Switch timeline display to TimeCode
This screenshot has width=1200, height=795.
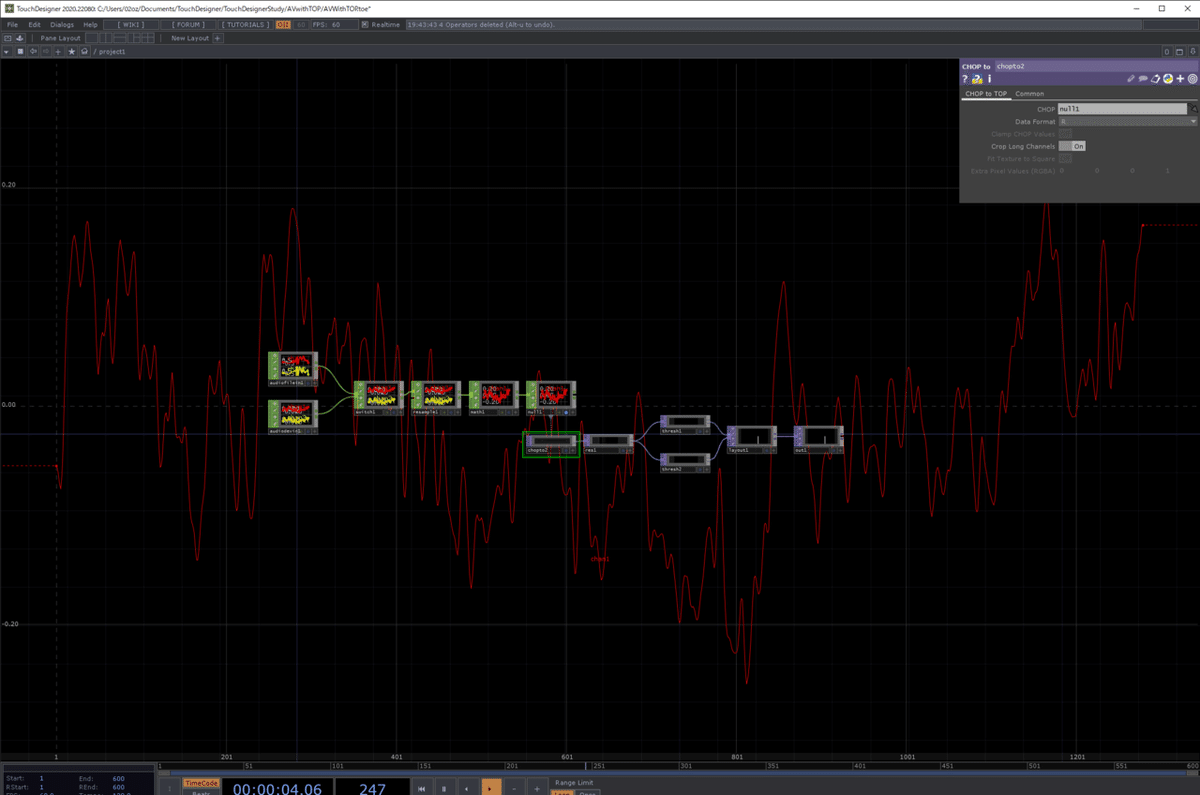[201, 783]
